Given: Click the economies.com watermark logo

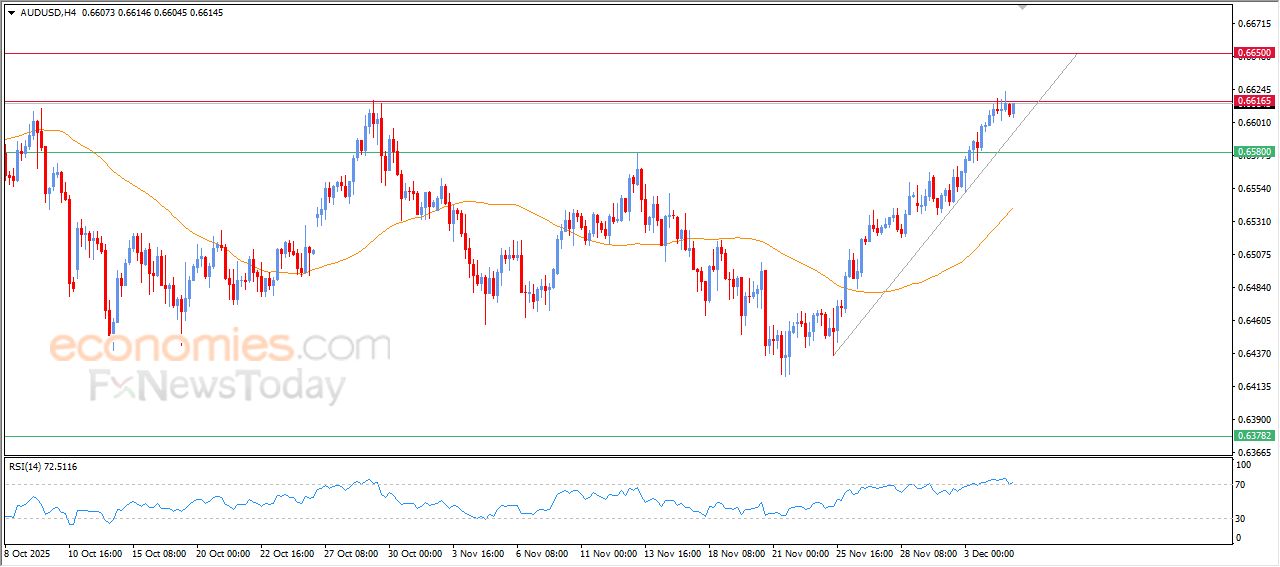Looking at the screenshot, I should point(219,347).
